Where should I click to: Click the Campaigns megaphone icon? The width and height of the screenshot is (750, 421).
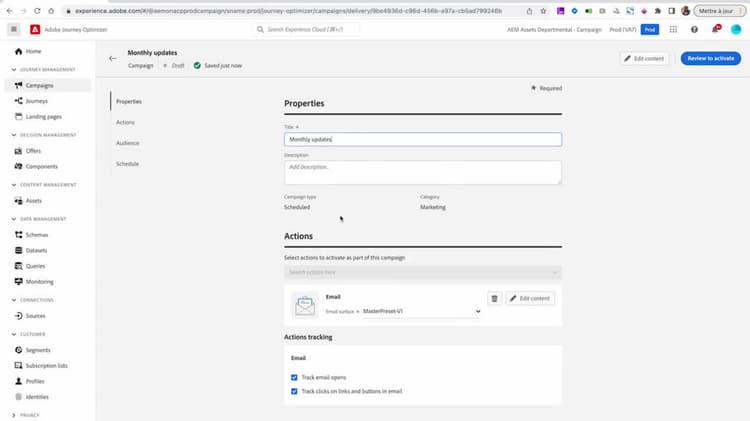19,85
